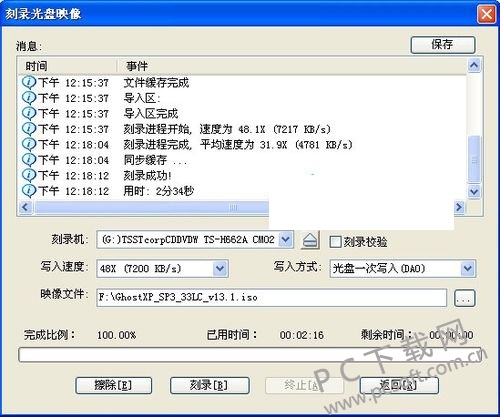Image resolution: width=500 pixels, height=417 pixels.
Task: Click the burn progress bar
Action: point(250,355)
